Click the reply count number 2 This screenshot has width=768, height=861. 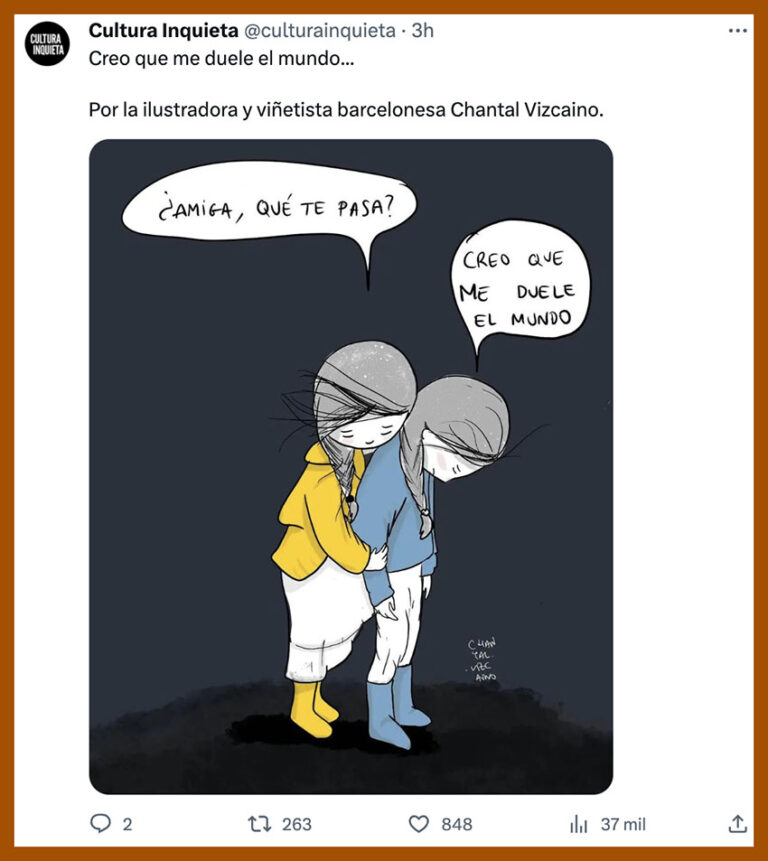point(127,824)
